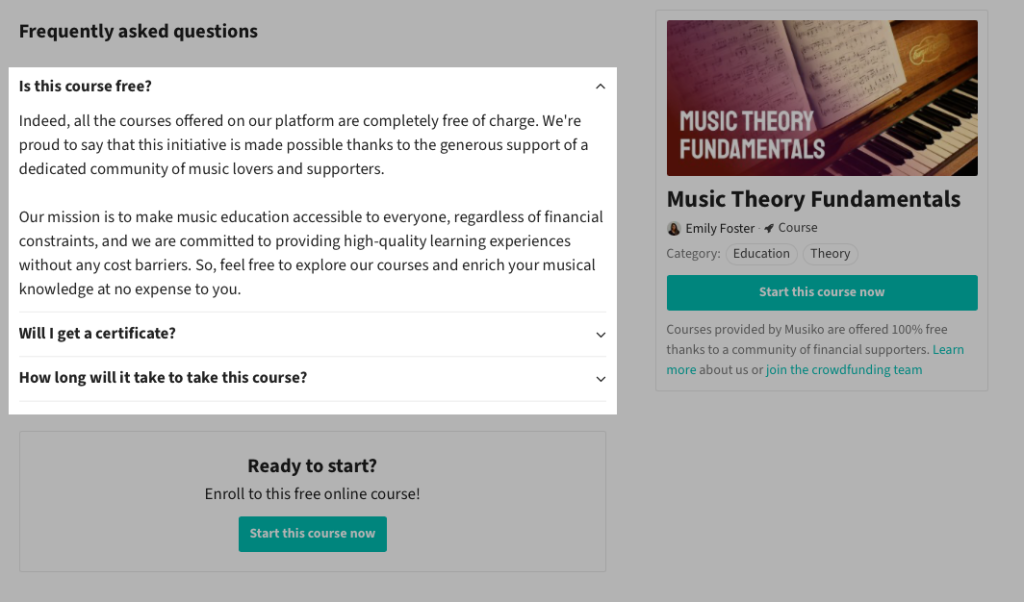Open the "Will I get a certificate?" question
The height and width of the screenshot is (602, 1024).
97,333
